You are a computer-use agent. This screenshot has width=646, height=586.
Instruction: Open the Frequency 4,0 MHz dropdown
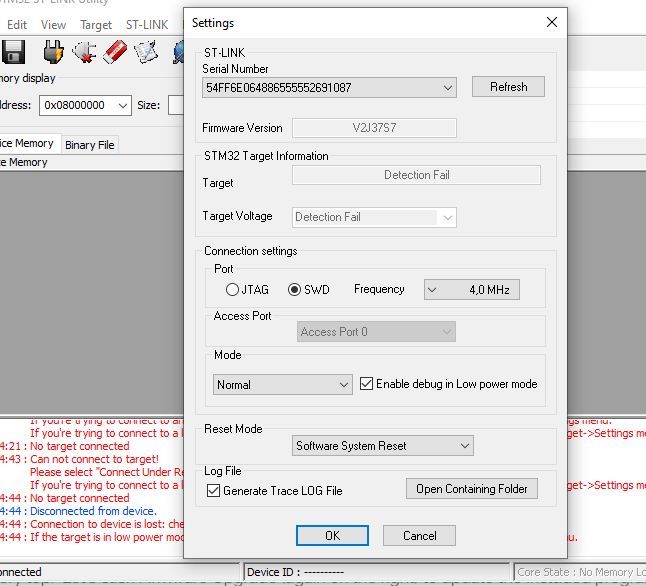tap(472, 290)
